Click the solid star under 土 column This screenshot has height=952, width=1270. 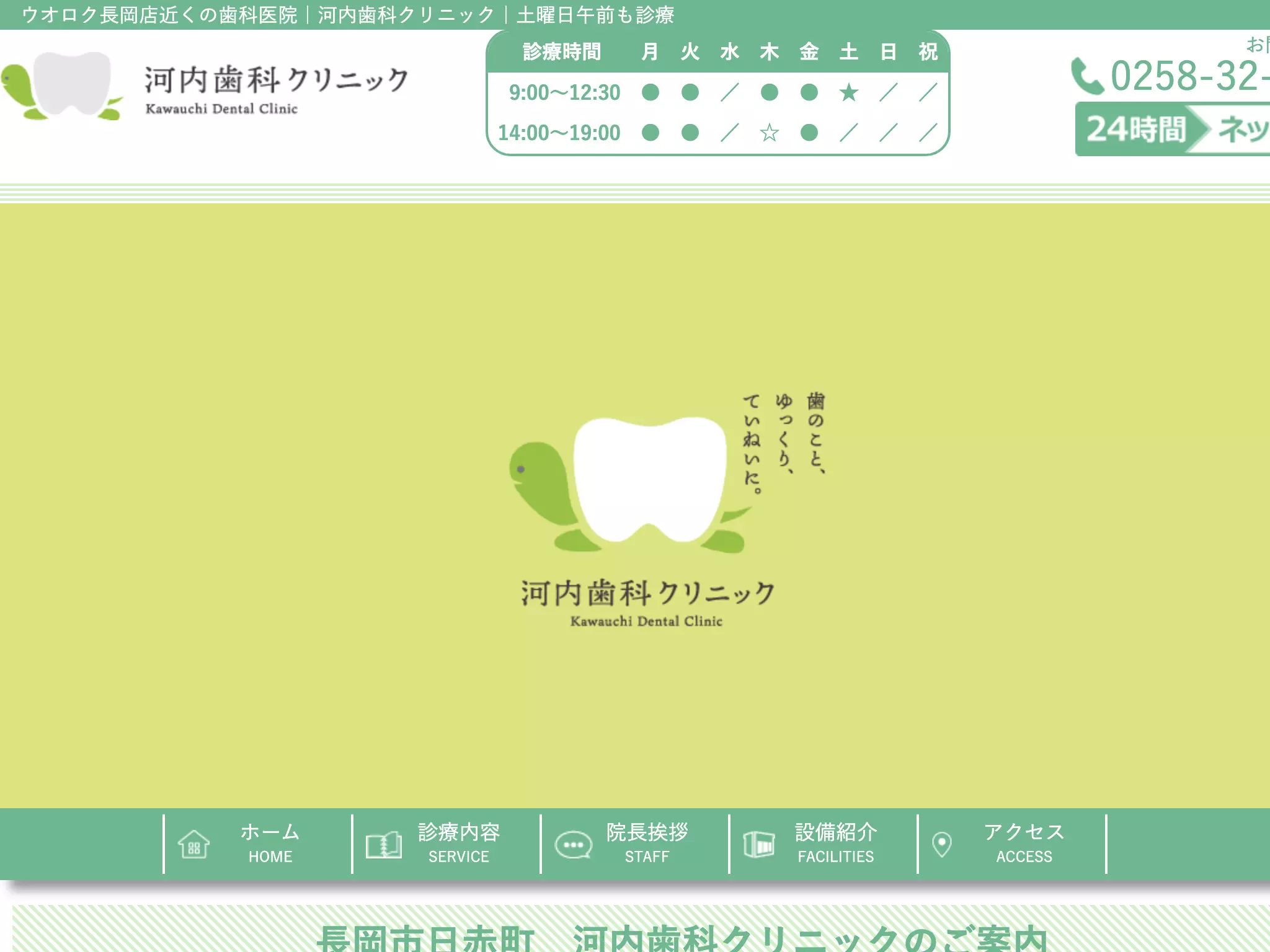coord(848,93)
